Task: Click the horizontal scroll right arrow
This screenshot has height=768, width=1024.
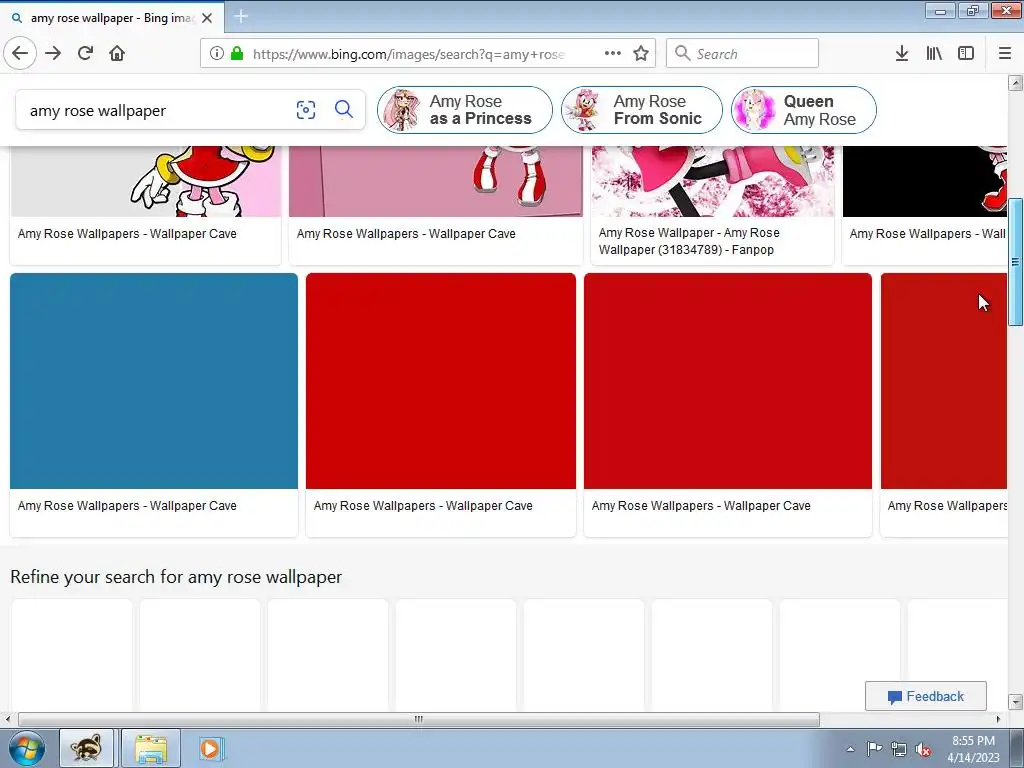Action: pyautogui.click(x=998, y=719)
